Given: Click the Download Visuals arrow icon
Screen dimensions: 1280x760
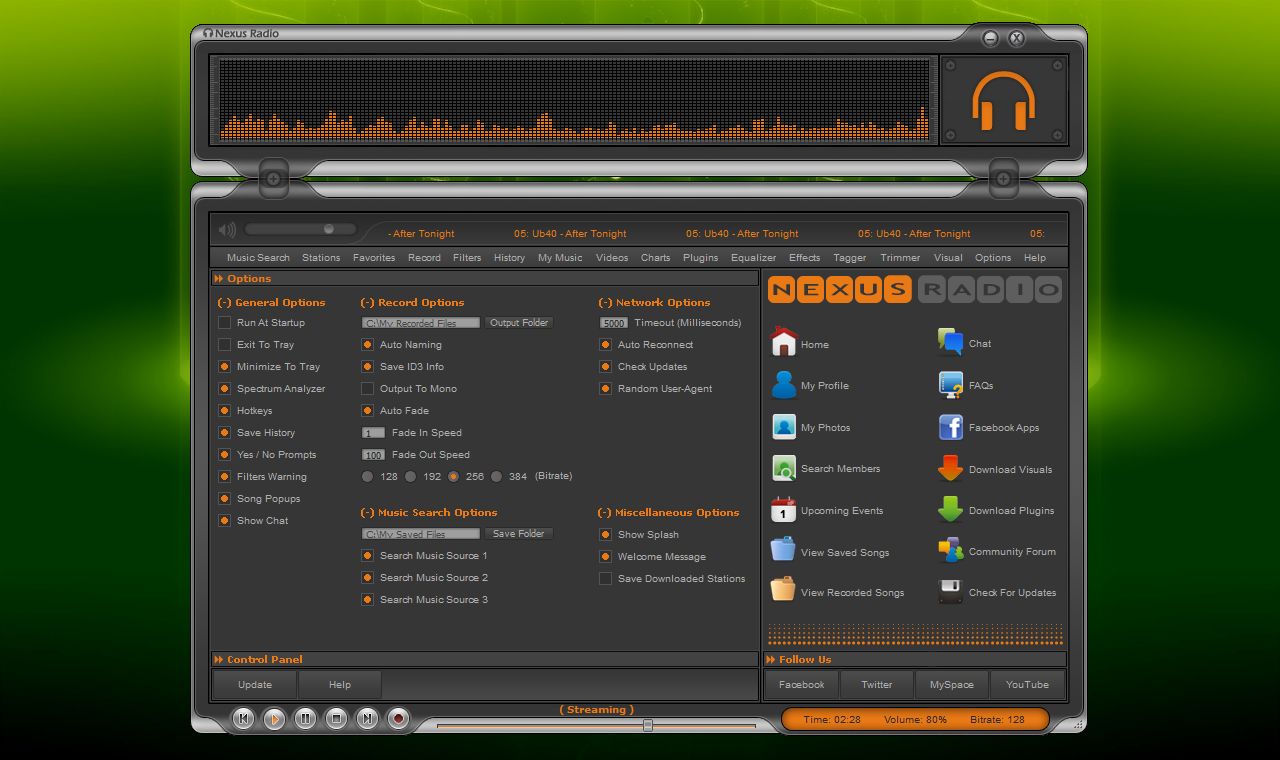Looking at the screenshot, I should click(950, 468).
